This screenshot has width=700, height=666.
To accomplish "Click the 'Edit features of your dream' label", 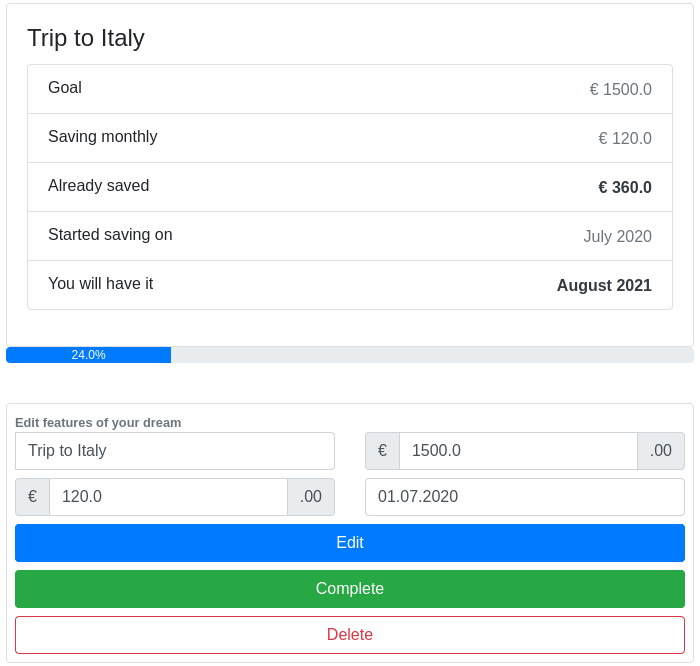I will point(98,422).
